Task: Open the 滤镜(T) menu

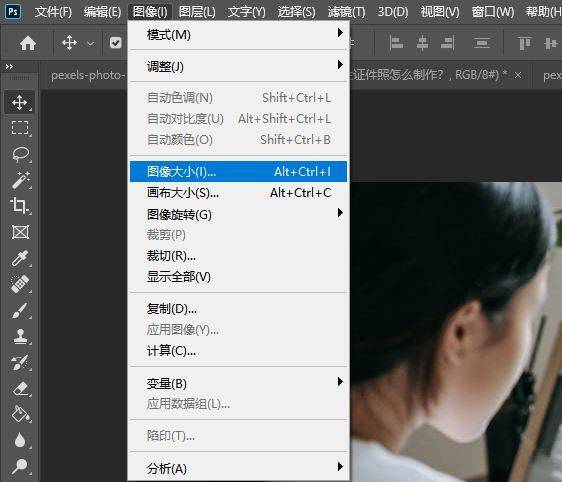Action: [x=346, y=12]
